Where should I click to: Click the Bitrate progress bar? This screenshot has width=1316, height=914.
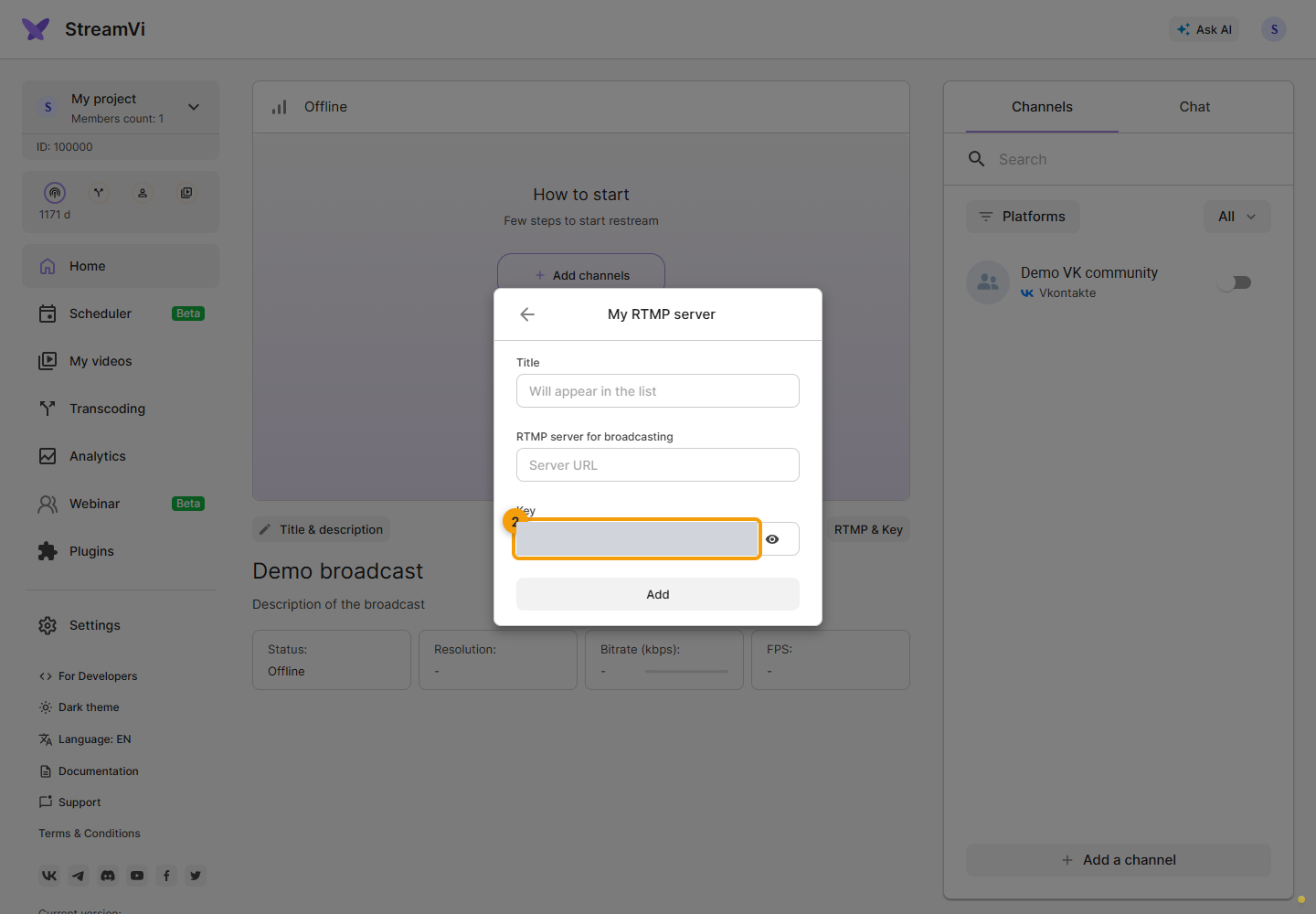tap(686, 672)
